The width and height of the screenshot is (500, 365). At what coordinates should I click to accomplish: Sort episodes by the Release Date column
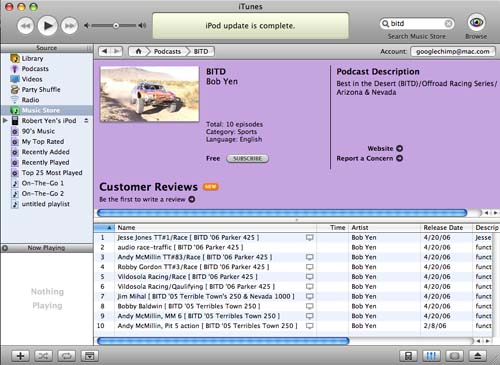coord(446,228)
